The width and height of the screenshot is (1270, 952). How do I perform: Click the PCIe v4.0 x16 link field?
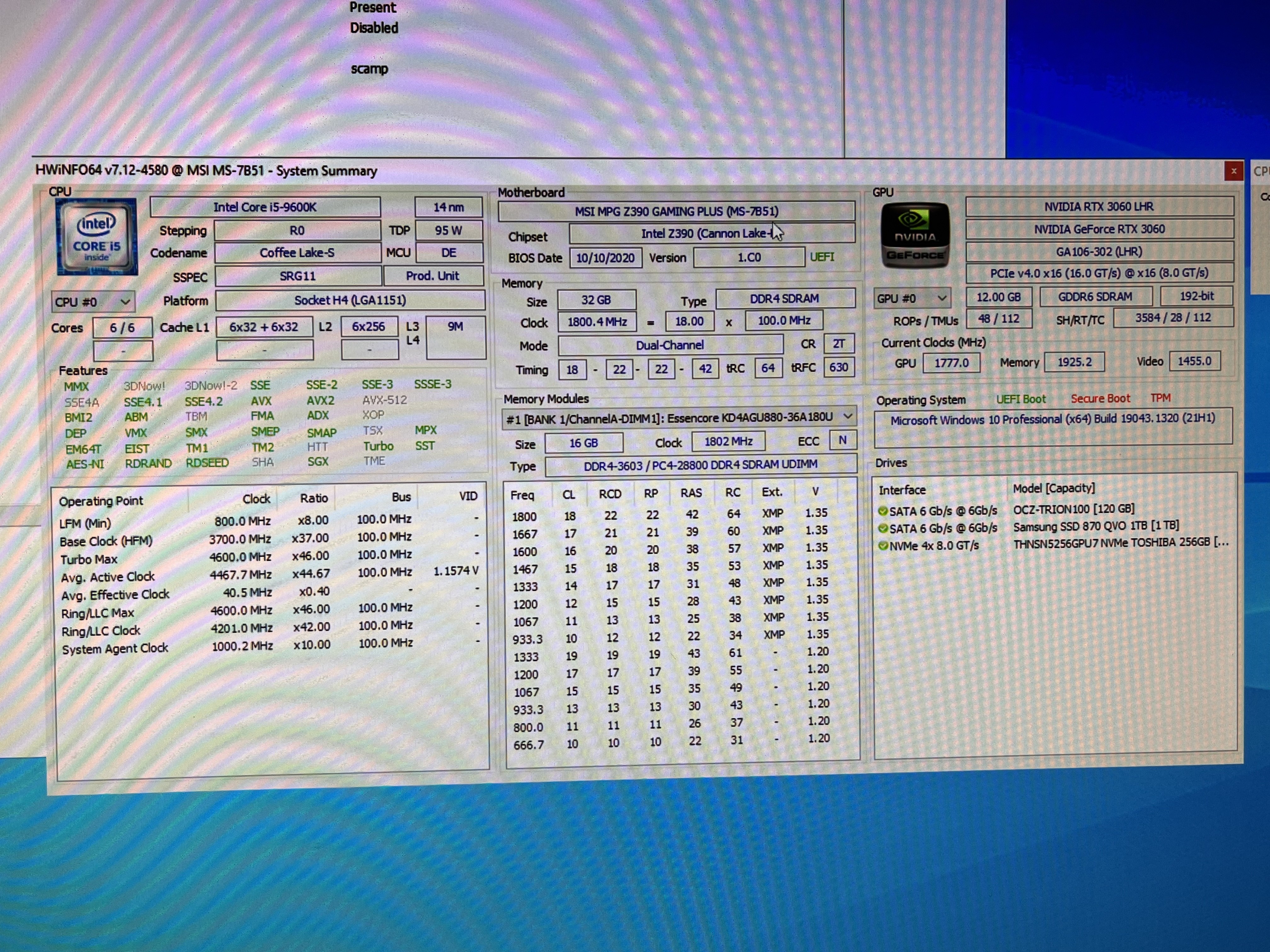tap(1100, 273)
